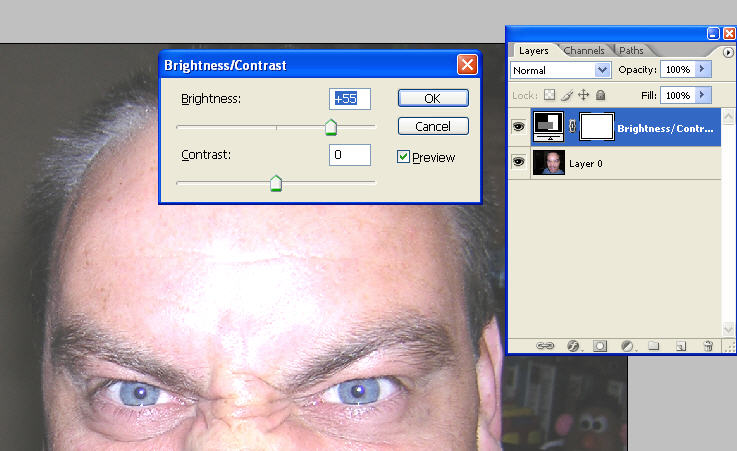Click the Layers list scroll-down arrow
Screen dimensions: 737x451
tap(728, 328)
